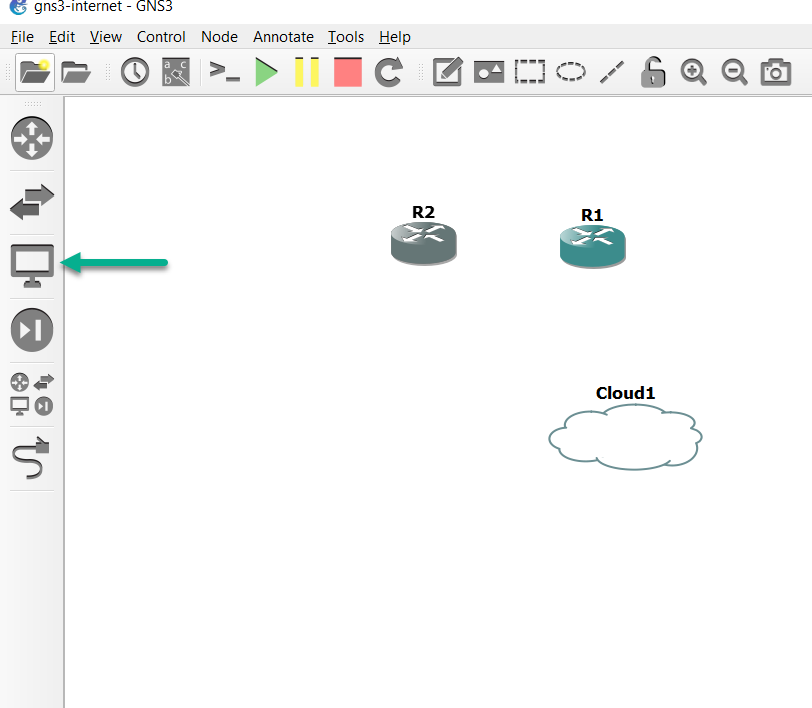
Task: Select the Add a note tool
Action: pyautogui.click(x=447, y=72)
